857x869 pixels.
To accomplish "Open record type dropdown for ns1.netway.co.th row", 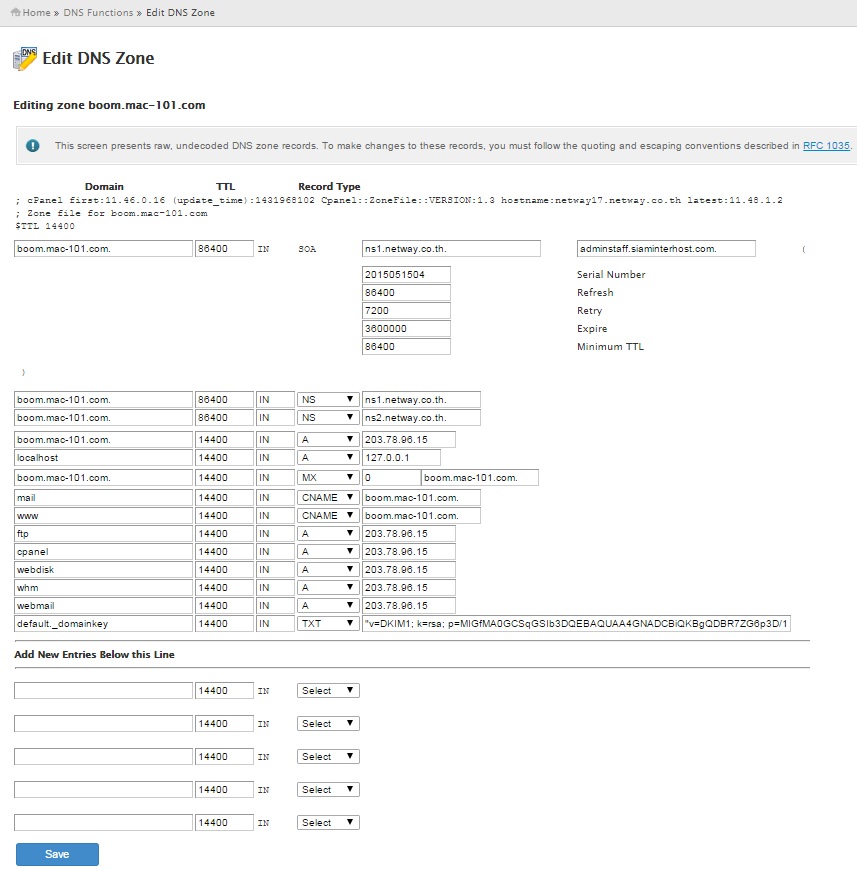I will coord(328,400).
